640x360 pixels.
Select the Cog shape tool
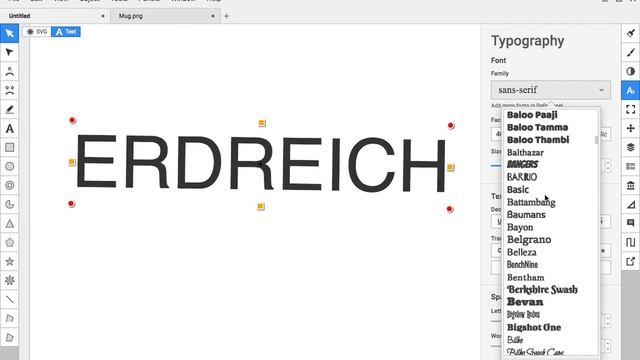(9, 280)
